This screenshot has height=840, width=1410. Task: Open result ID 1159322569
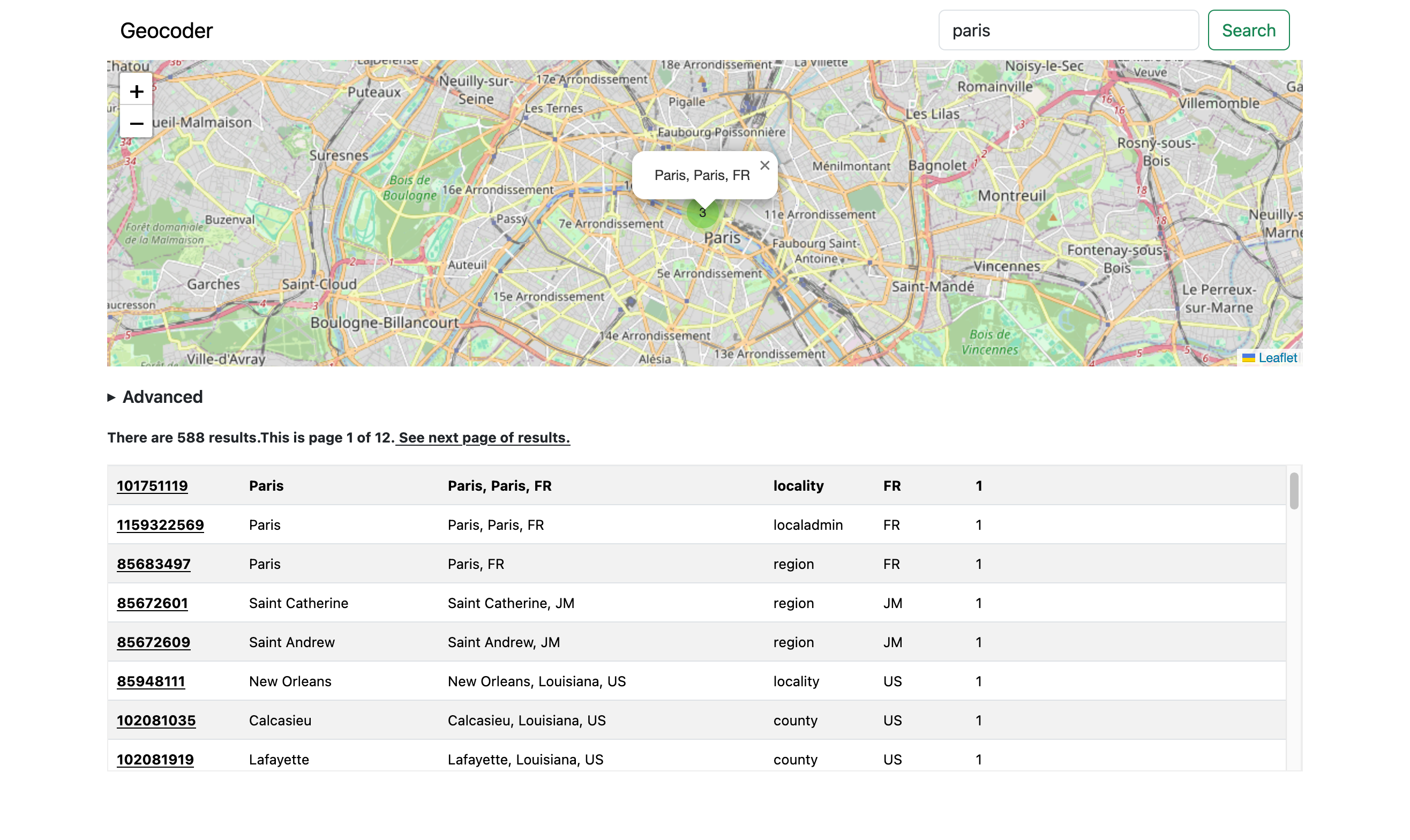[x=160, y=524]
